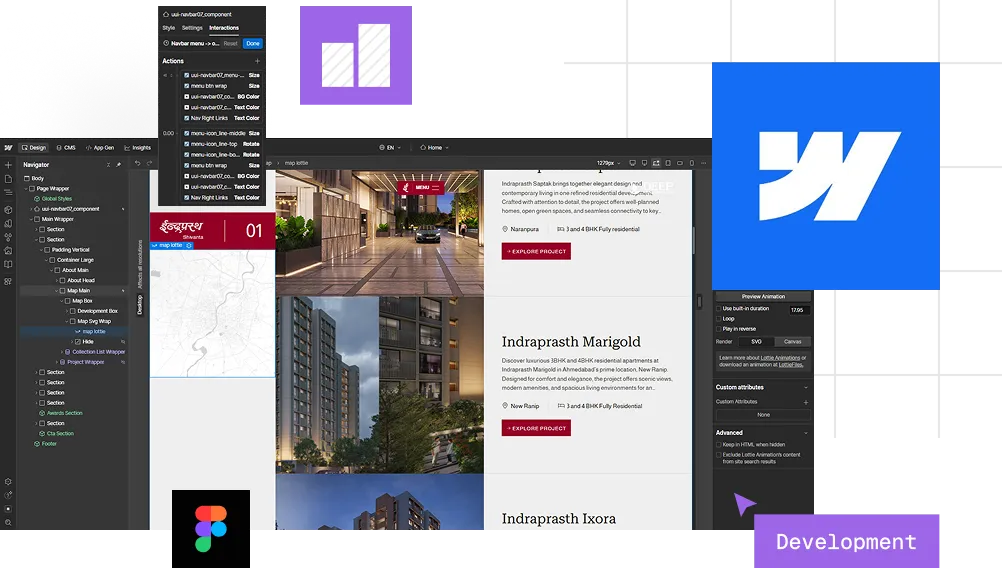
Task: Click Preview Animation button
Action: (x=763, y=296)
